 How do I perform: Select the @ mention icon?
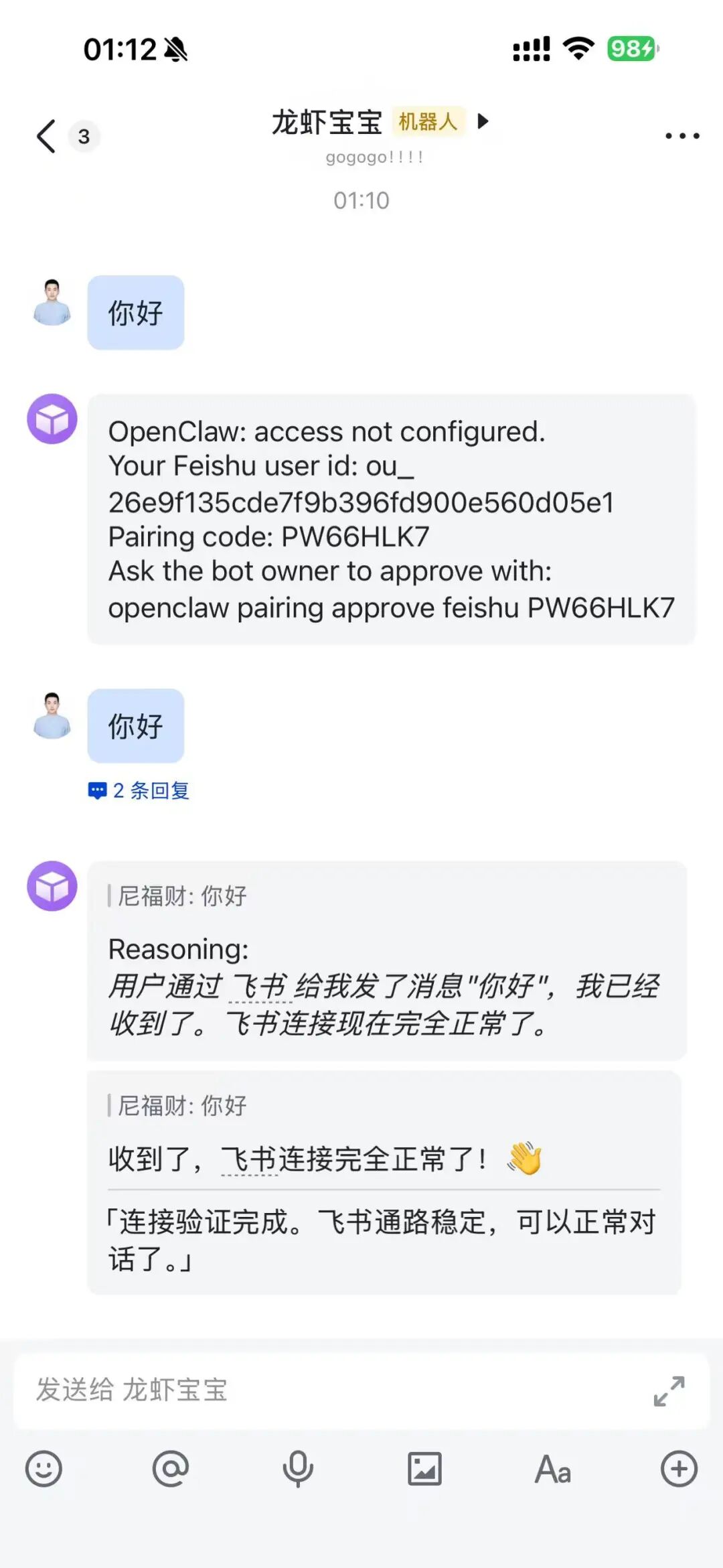pos(171,1470)
